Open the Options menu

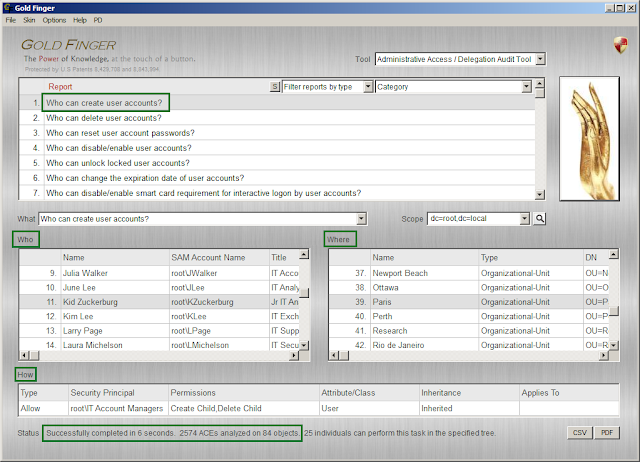coord(54,20)
